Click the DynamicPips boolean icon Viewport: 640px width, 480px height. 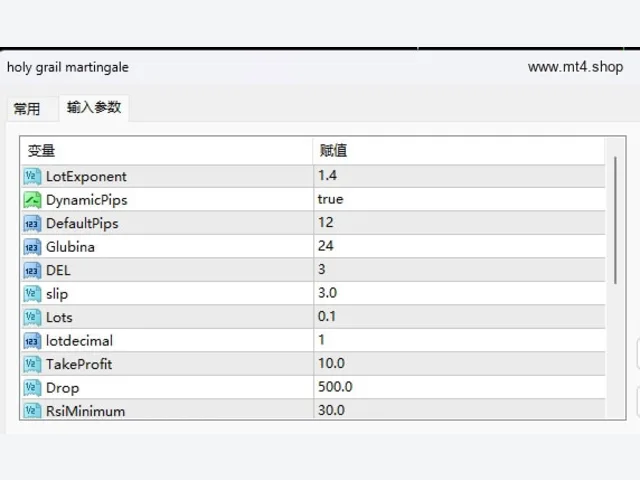pos(32,200)
